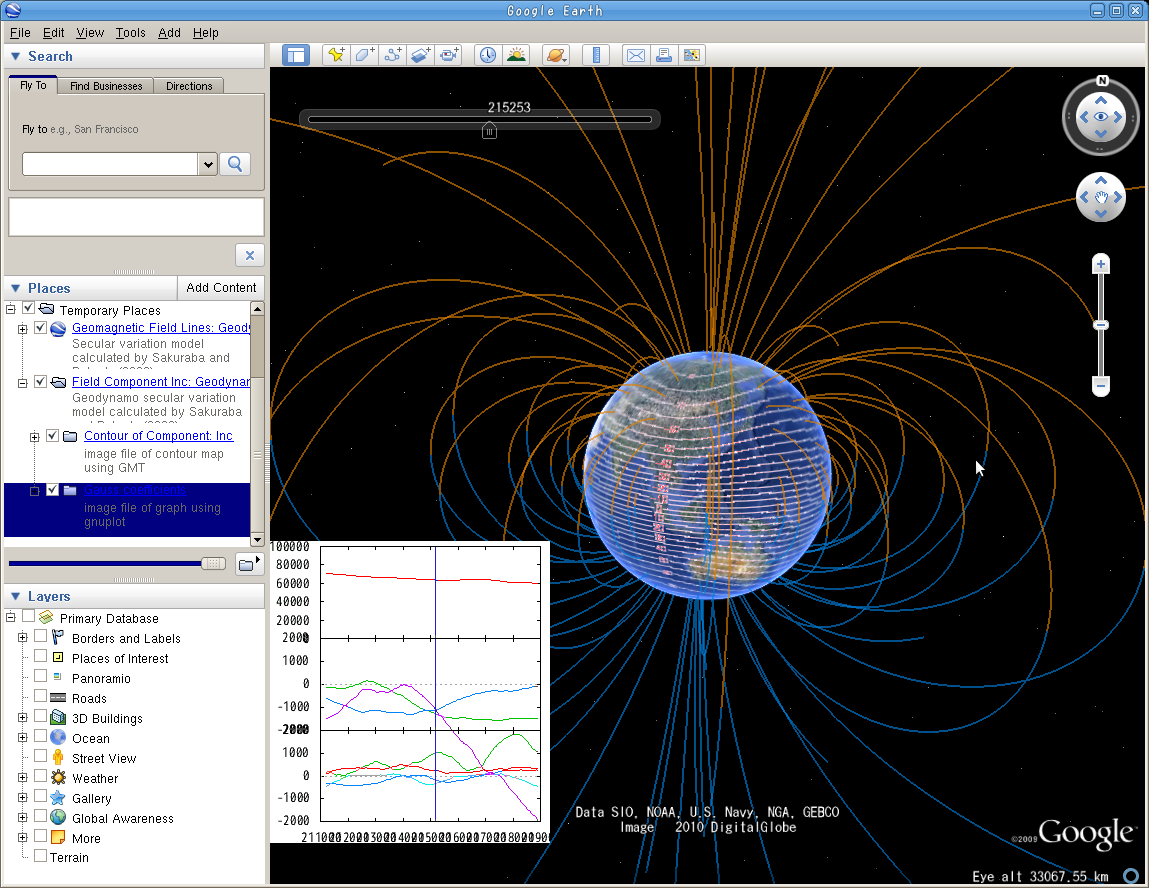
Task: Expand the Weather layer tree
Action: (22, 778)
